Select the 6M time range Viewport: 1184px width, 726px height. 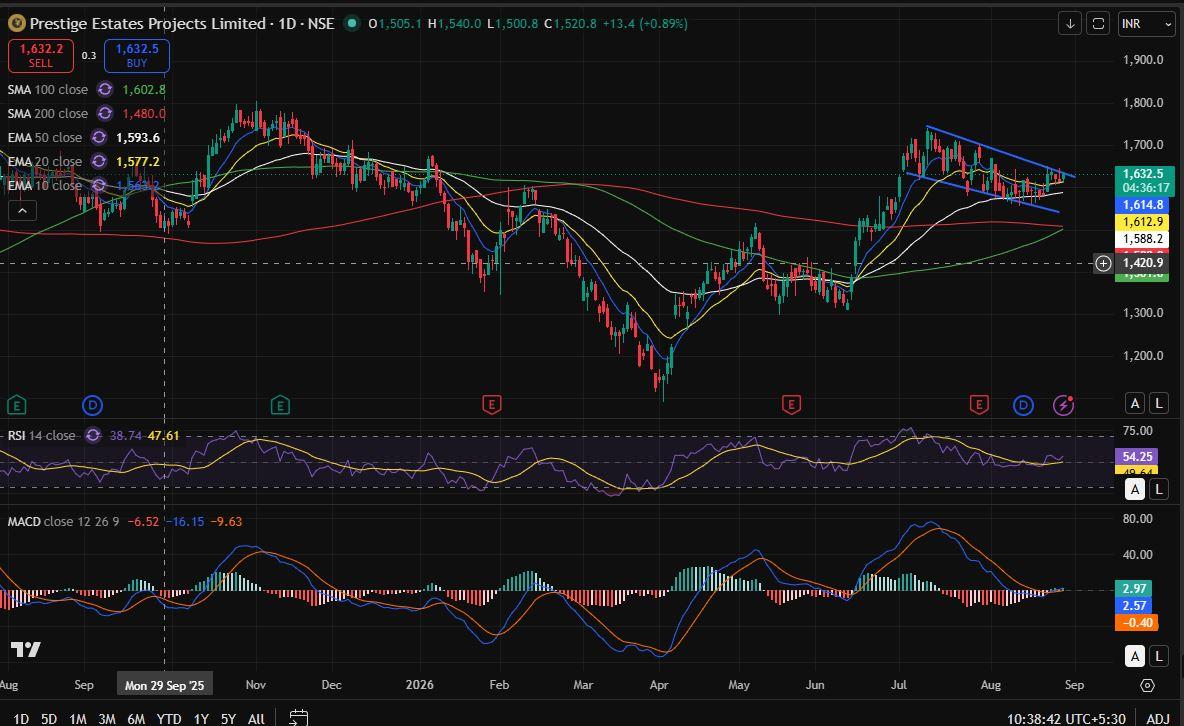(x=136, y=718)
